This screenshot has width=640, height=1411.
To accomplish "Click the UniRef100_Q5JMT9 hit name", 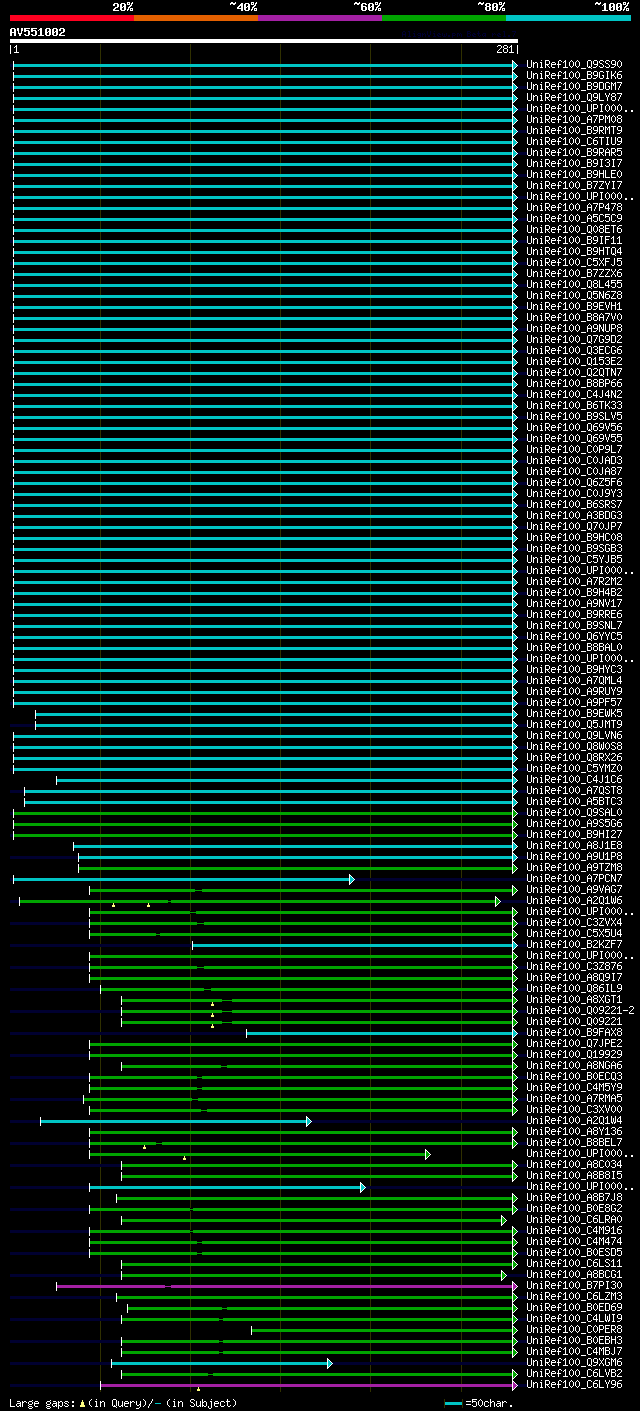I will tap(574, 725).
